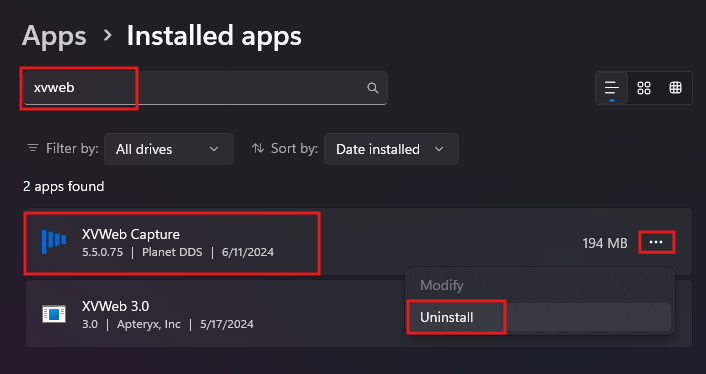Click the filter lines icon beside Filter by
The image size is (706, 374).
tap(33, 148)
